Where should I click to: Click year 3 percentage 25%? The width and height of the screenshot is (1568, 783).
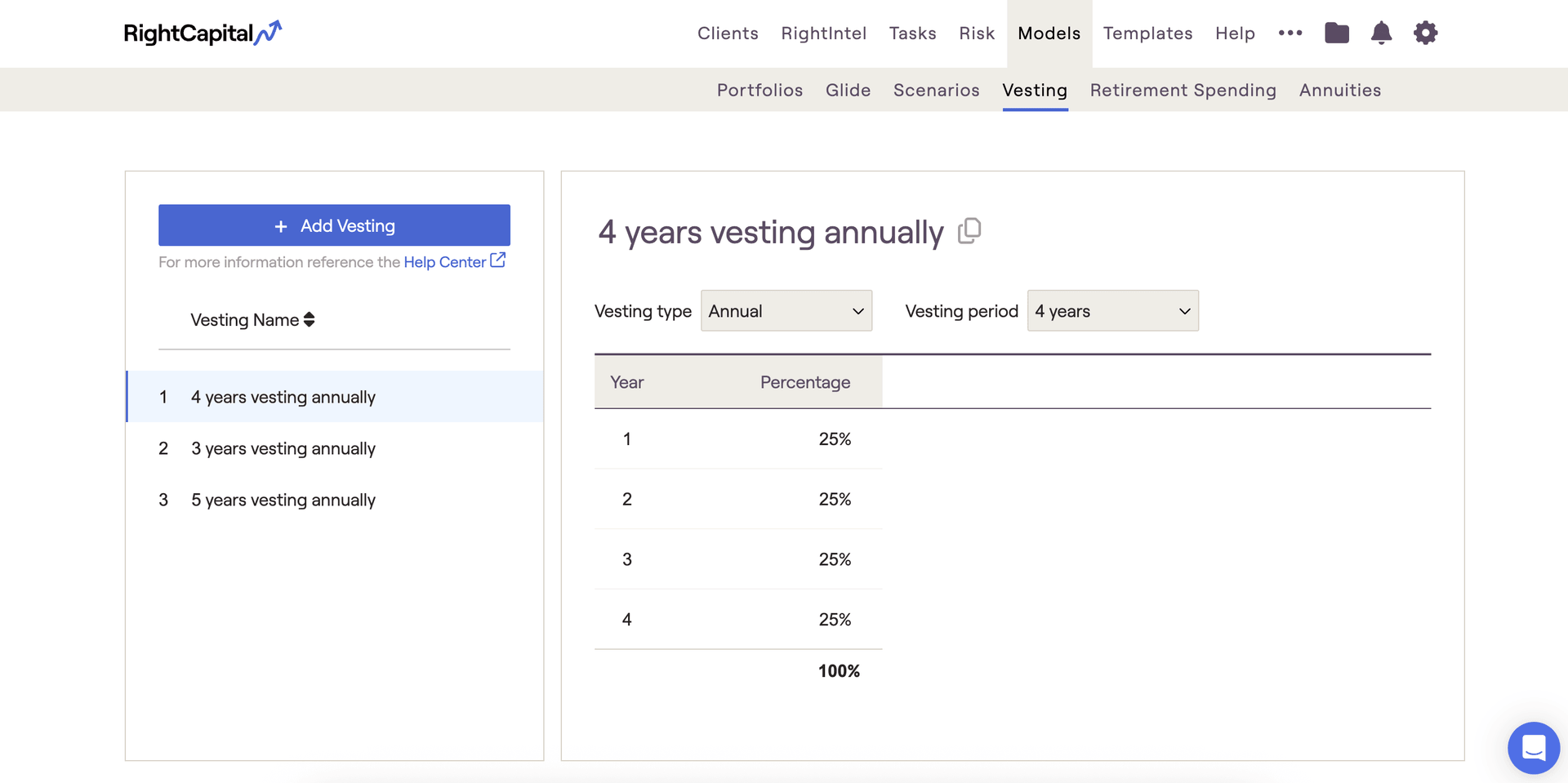pyautogui.click(x=835, y=560)
